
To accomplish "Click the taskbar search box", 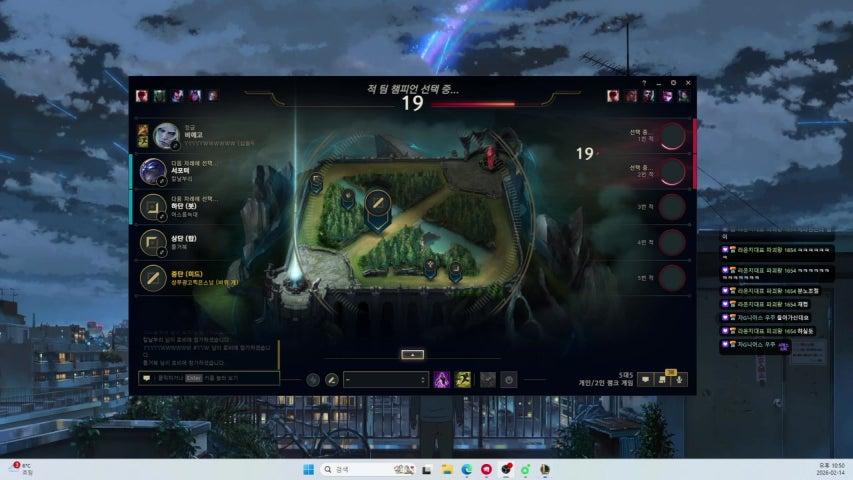I will coord(369,469).
